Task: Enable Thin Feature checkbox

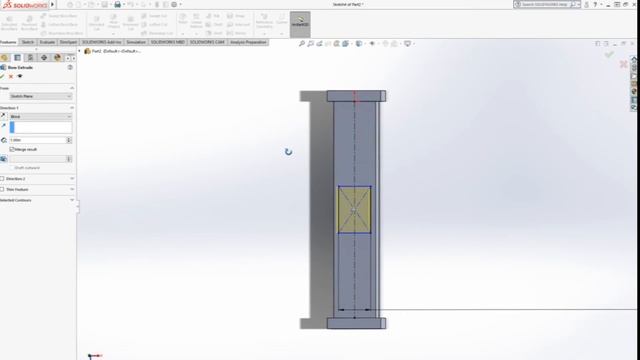Action: pyautogui.click(x=2, y=189)
